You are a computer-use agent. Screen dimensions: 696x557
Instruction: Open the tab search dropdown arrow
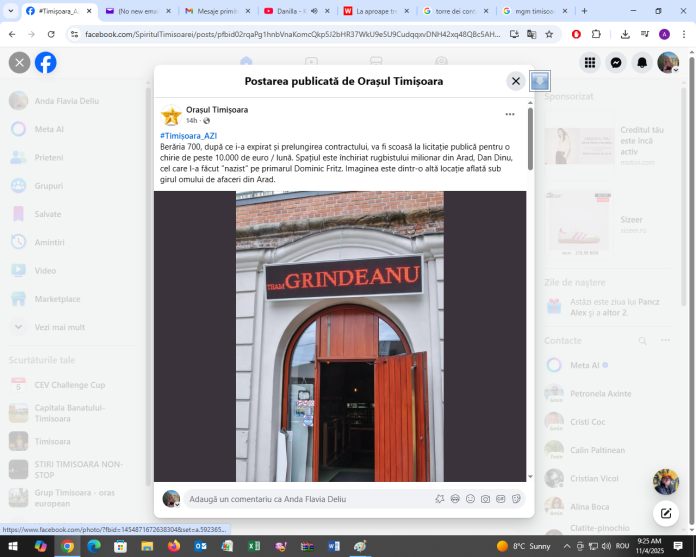(11, 11)
